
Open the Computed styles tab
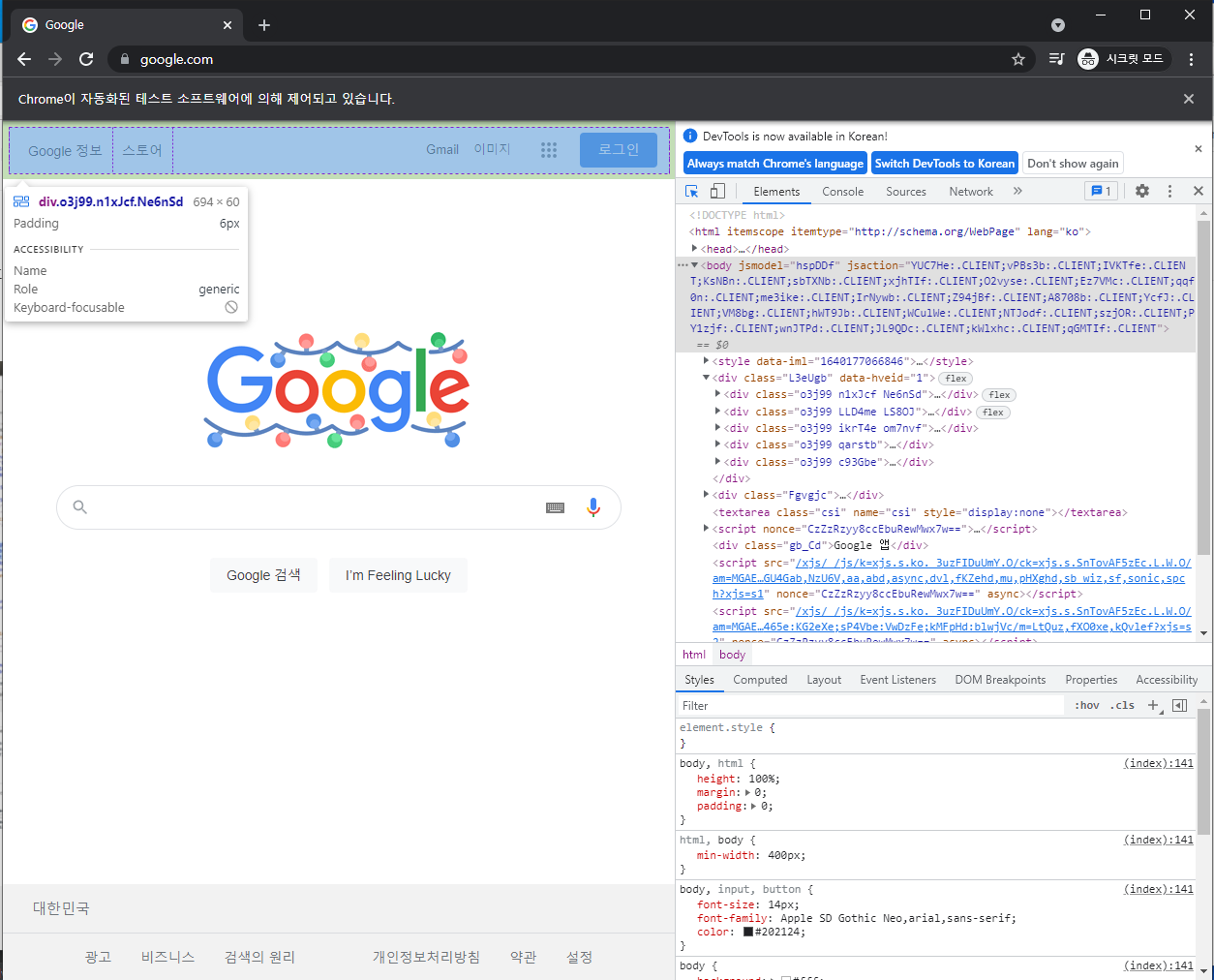(760, 680)
